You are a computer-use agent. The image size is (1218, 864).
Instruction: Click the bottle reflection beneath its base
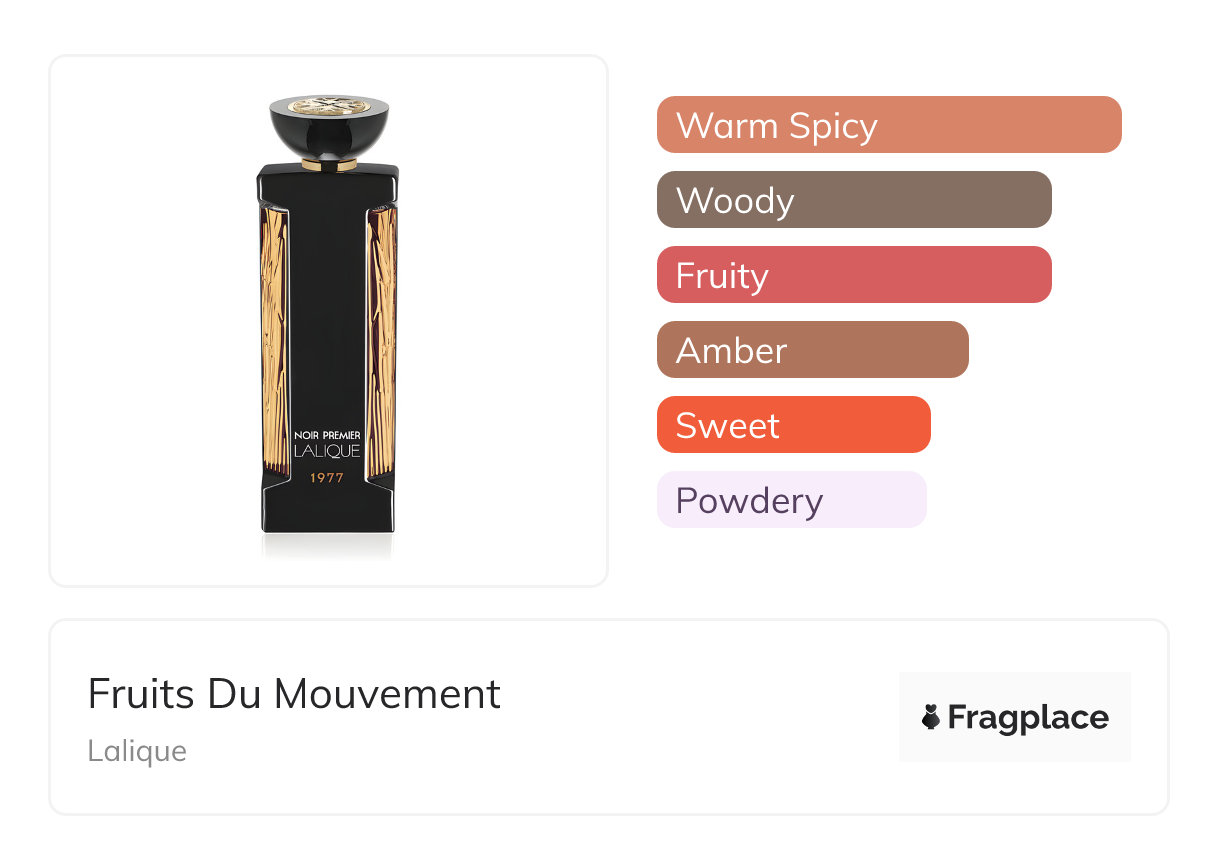[x=327, y=544]
